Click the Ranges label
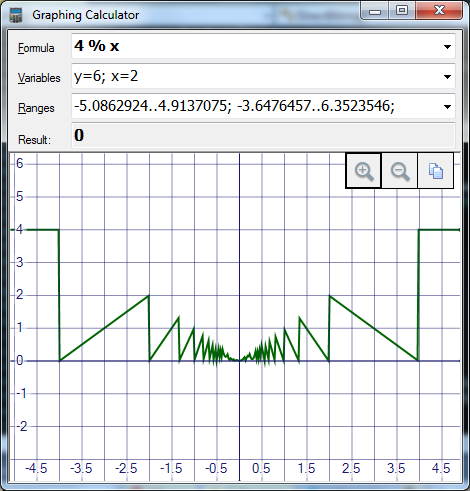The height and width of the screenshot is (491, 470). pyautogui.click(x=36, y=108)
